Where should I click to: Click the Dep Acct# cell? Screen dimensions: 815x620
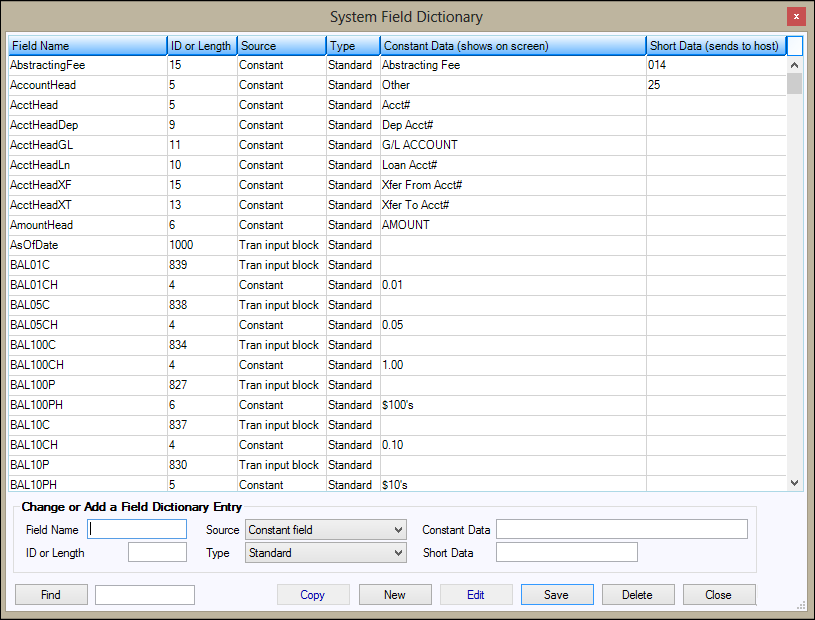pos(514,125)
